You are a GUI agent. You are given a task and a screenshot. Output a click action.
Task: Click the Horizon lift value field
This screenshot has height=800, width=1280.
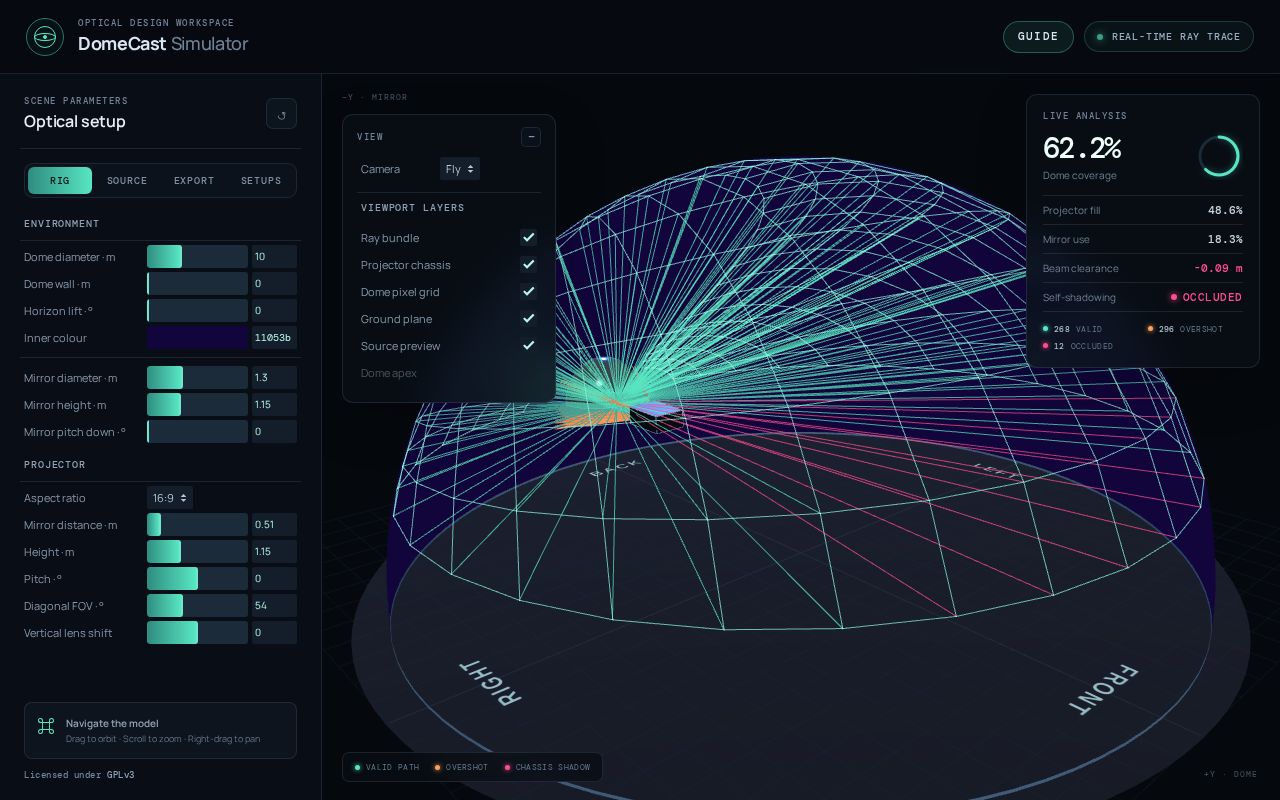click(274, 311)
